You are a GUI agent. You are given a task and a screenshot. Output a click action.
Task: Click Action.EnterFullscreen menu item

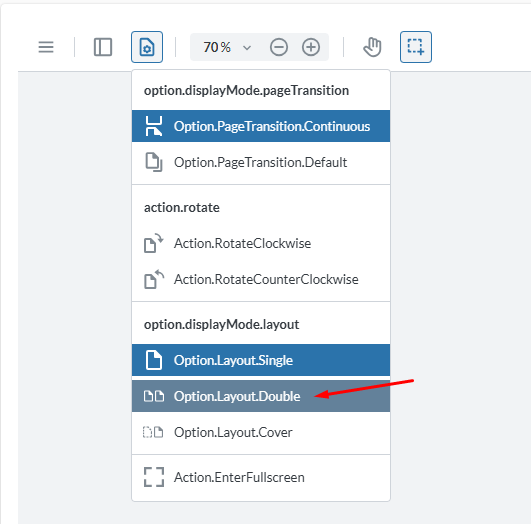(x=261, y=477)
